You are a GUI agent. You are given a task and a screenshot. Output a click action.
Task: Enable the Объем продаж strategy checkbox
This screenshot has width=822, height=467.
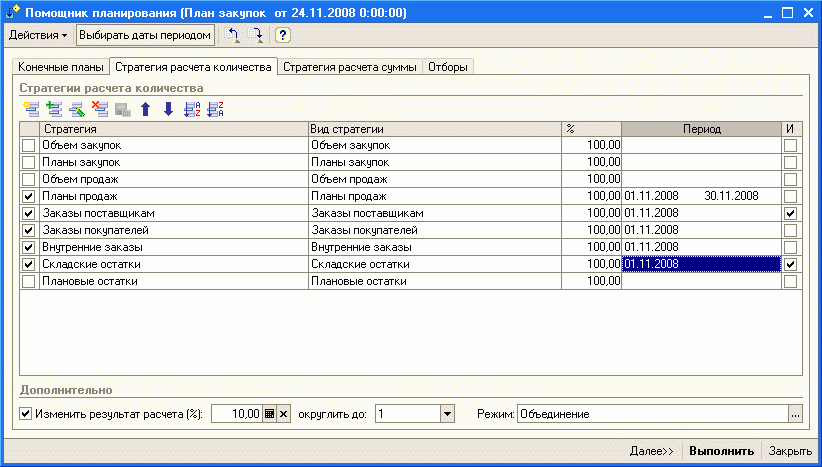(x=28, y=179)
